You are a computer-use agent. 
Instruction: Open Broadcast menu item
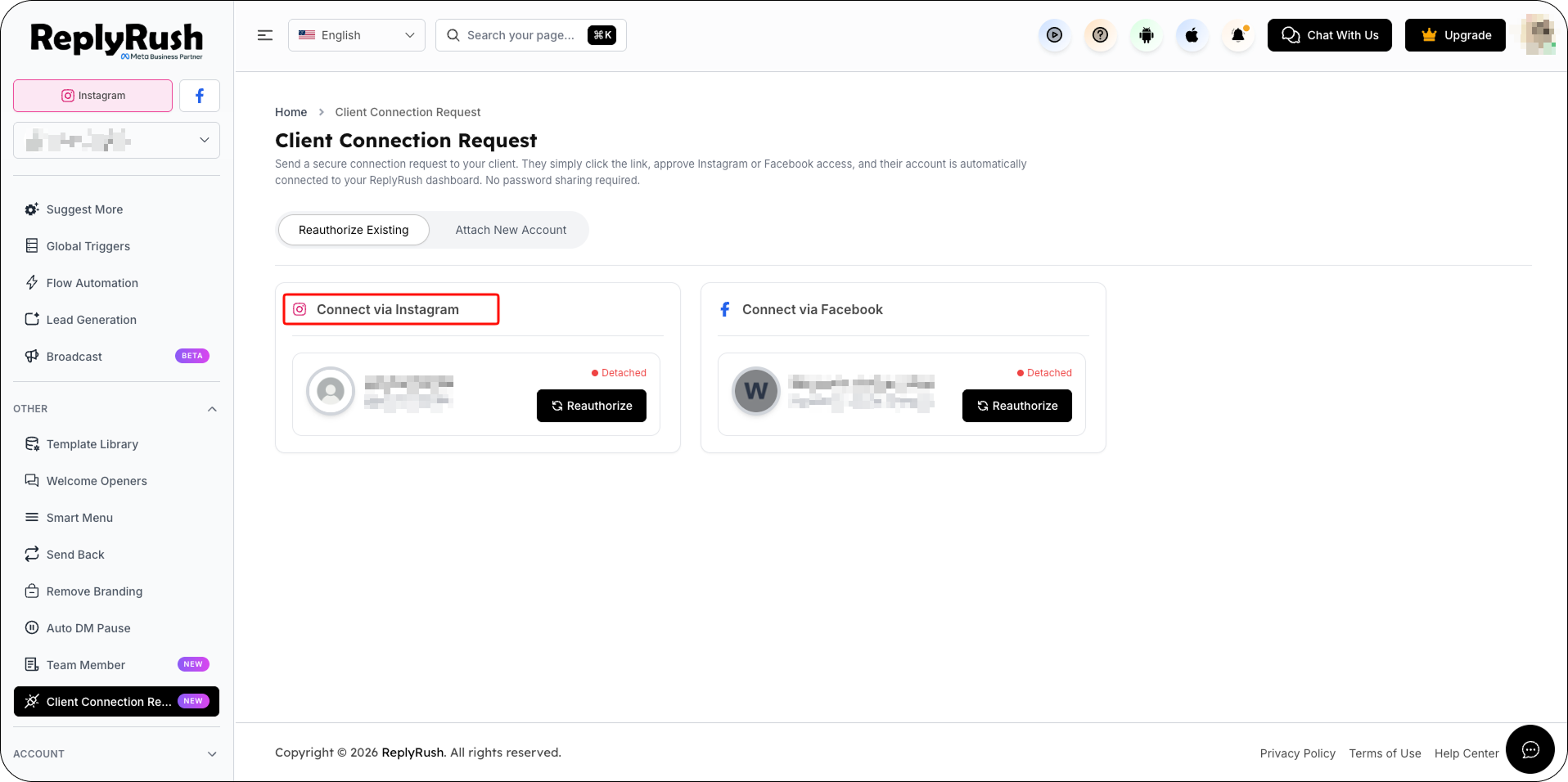[117, 357]
